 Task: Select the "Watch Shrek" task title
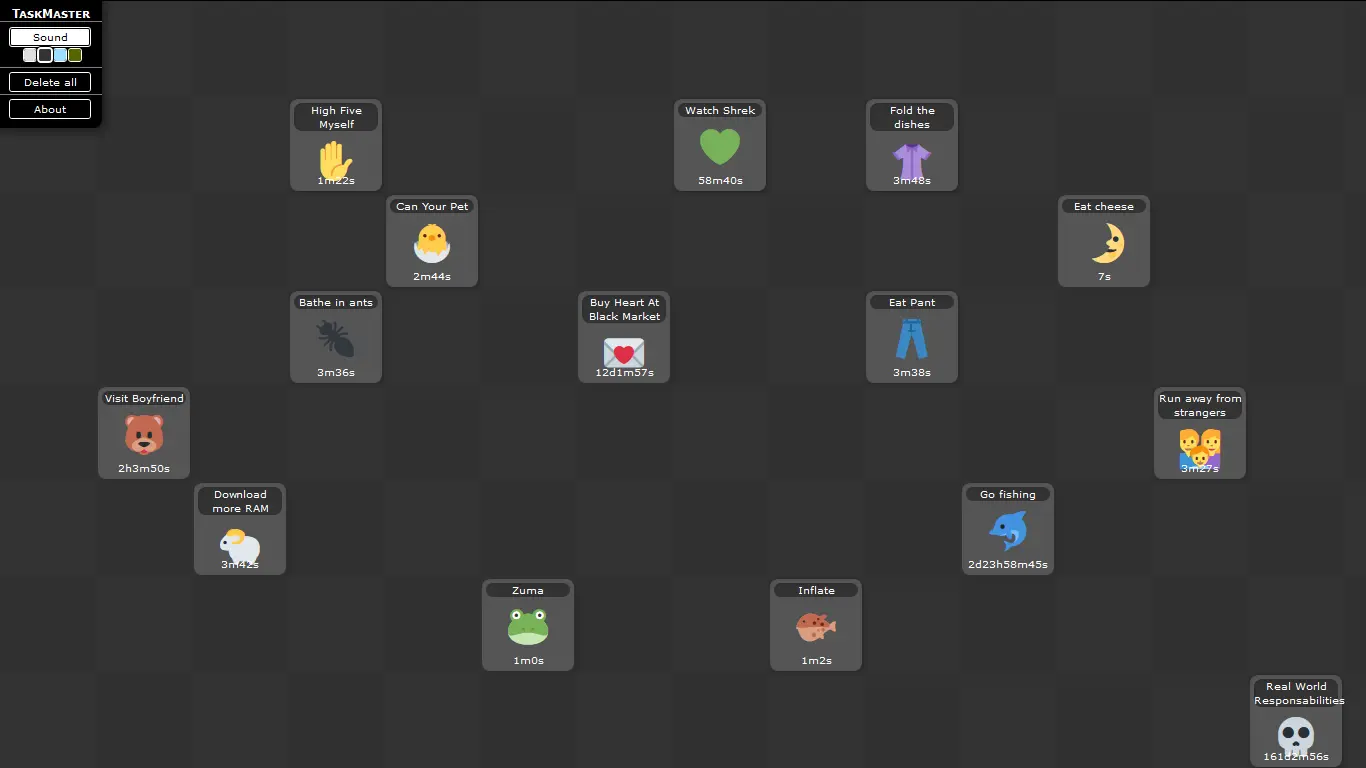720,110
